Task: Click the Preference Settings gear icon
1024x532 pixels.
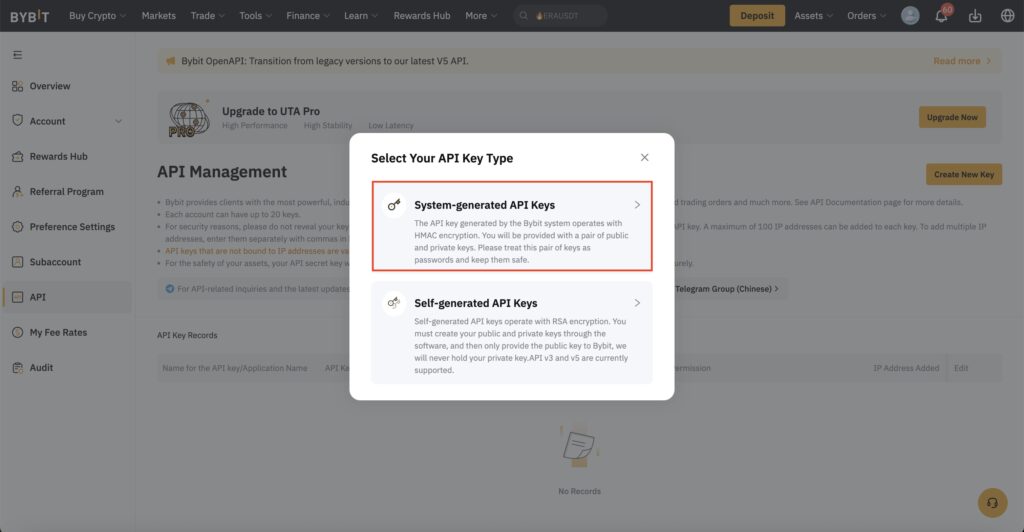Action: tap(18, 227)
